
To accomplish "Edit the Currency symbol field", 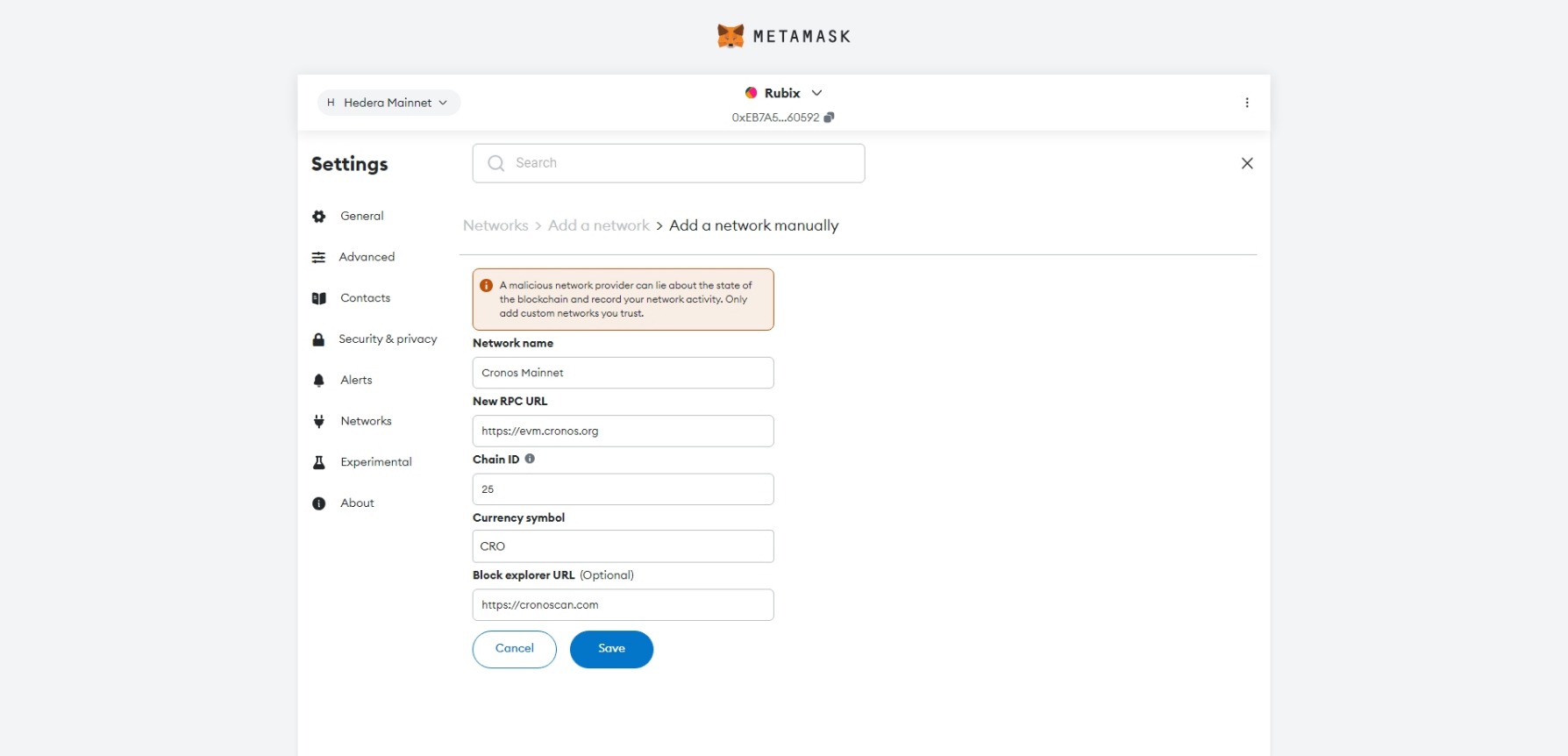I will (623, 546).
